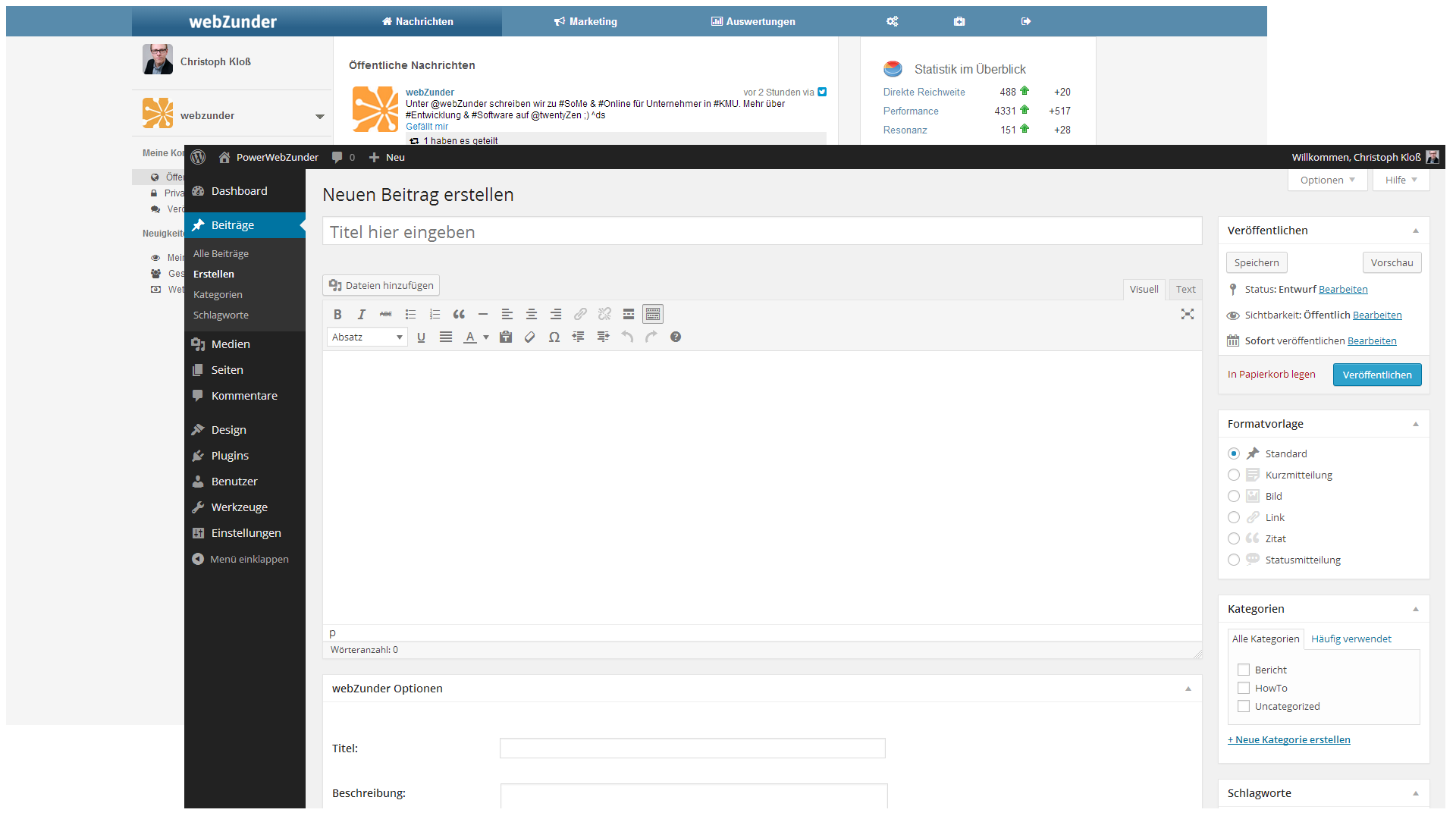The image size is (1456, 819).
Task: Check the Uncategorized category
Action: (x=1244, y=706)
